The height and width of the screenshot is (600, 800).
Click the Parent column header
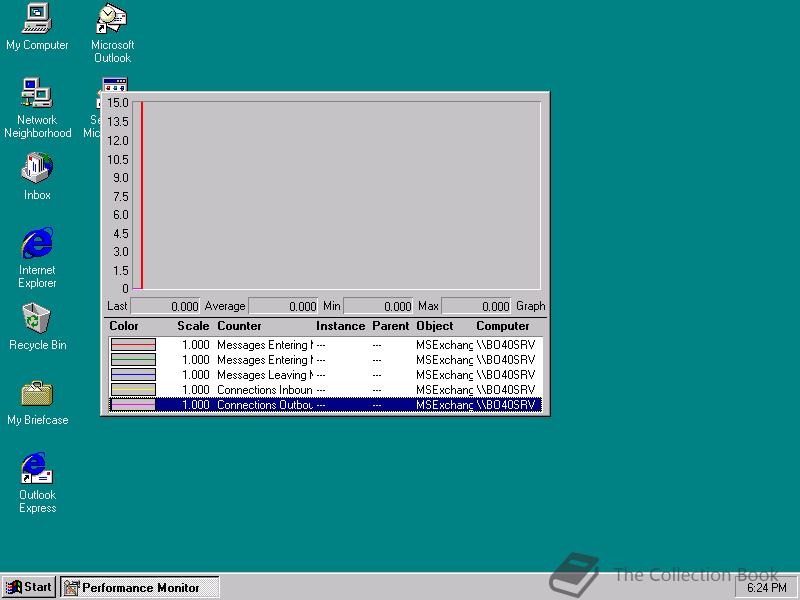click(x=390, y=326)
